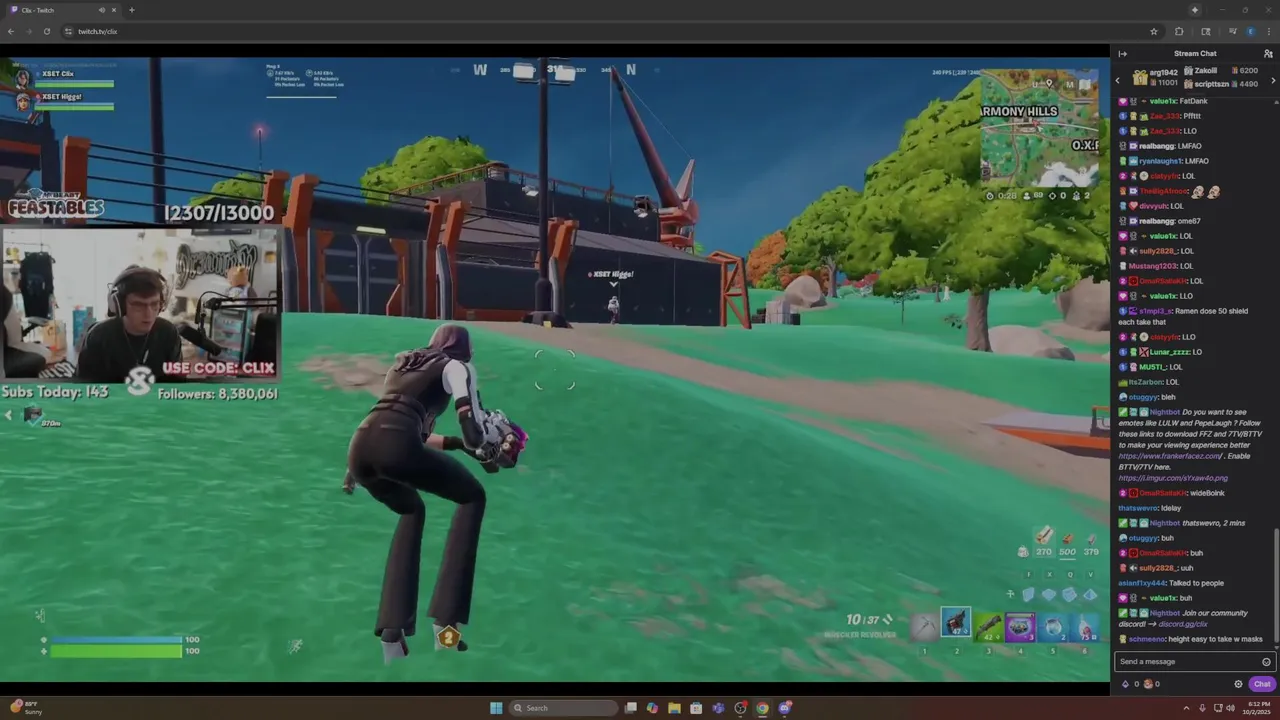Close the Clix - Twitch tab

click(x=113, y=10)
